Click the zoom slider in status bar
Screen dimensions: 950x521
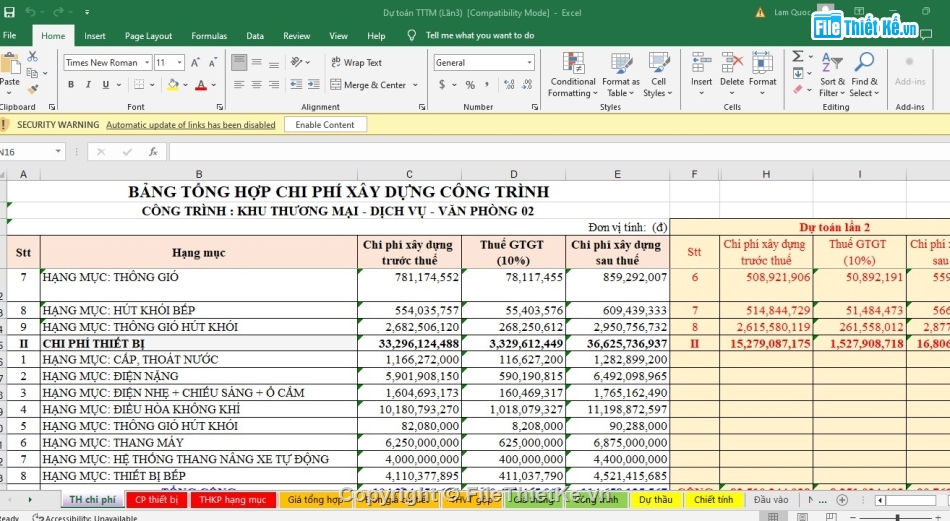point(899,518)
